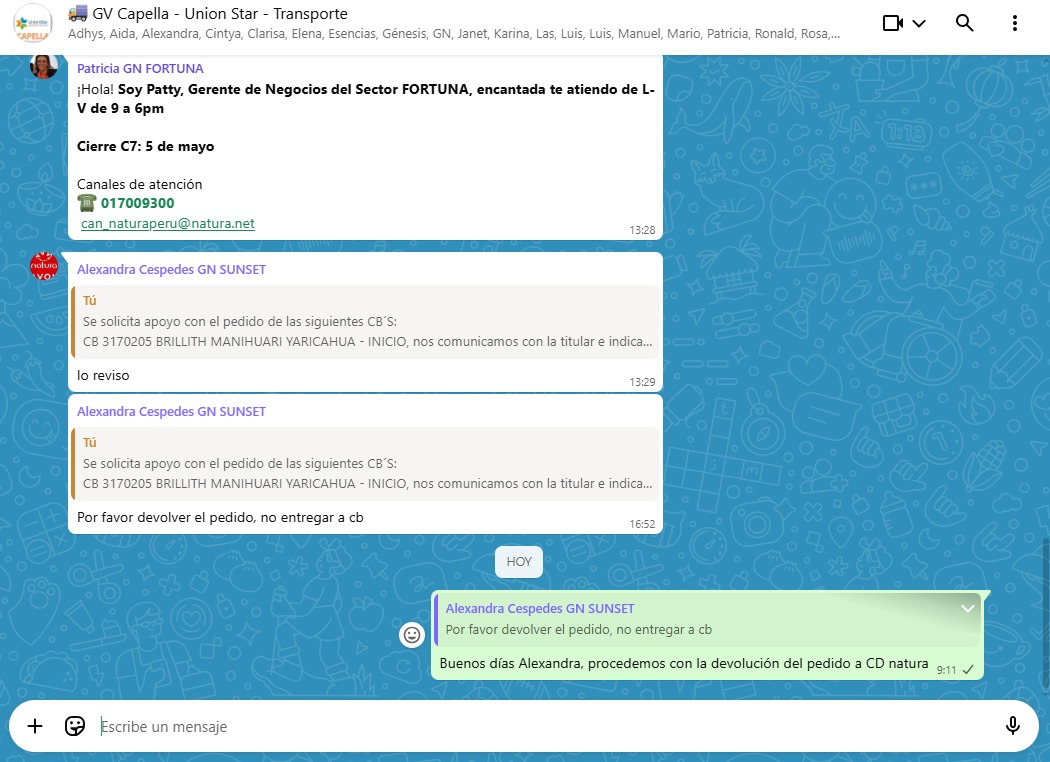Search messages with the magnifier icon
This screenshot has width=1050, height=762.
[x=965, y=23]
